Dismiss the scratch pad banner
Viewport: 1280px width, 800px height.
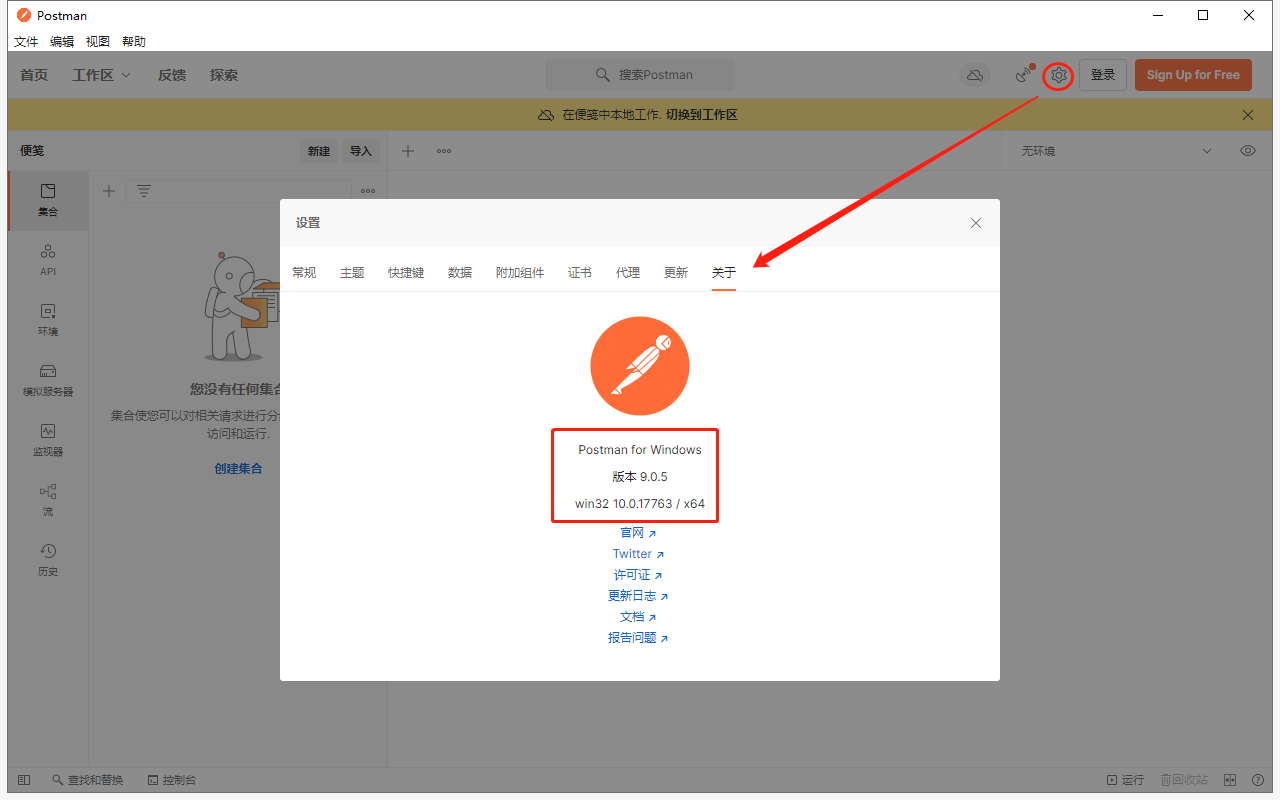pos(1248,115)
